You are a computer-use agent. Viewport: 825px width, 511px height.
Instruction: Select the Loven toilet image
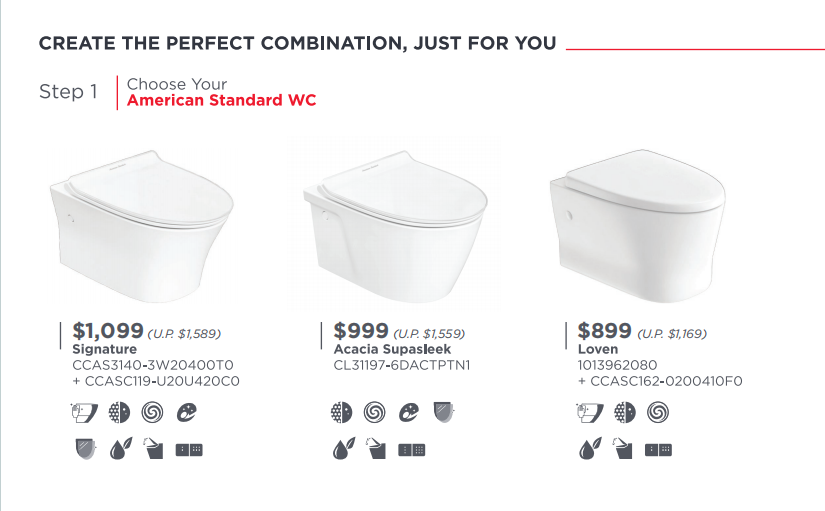coord(638,225)
